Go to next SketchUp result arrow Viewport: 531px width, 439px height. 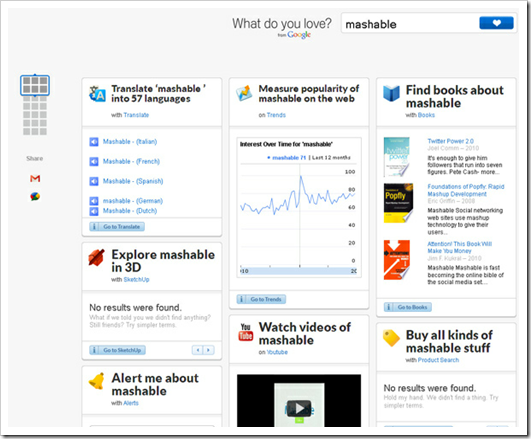[209, 350]
